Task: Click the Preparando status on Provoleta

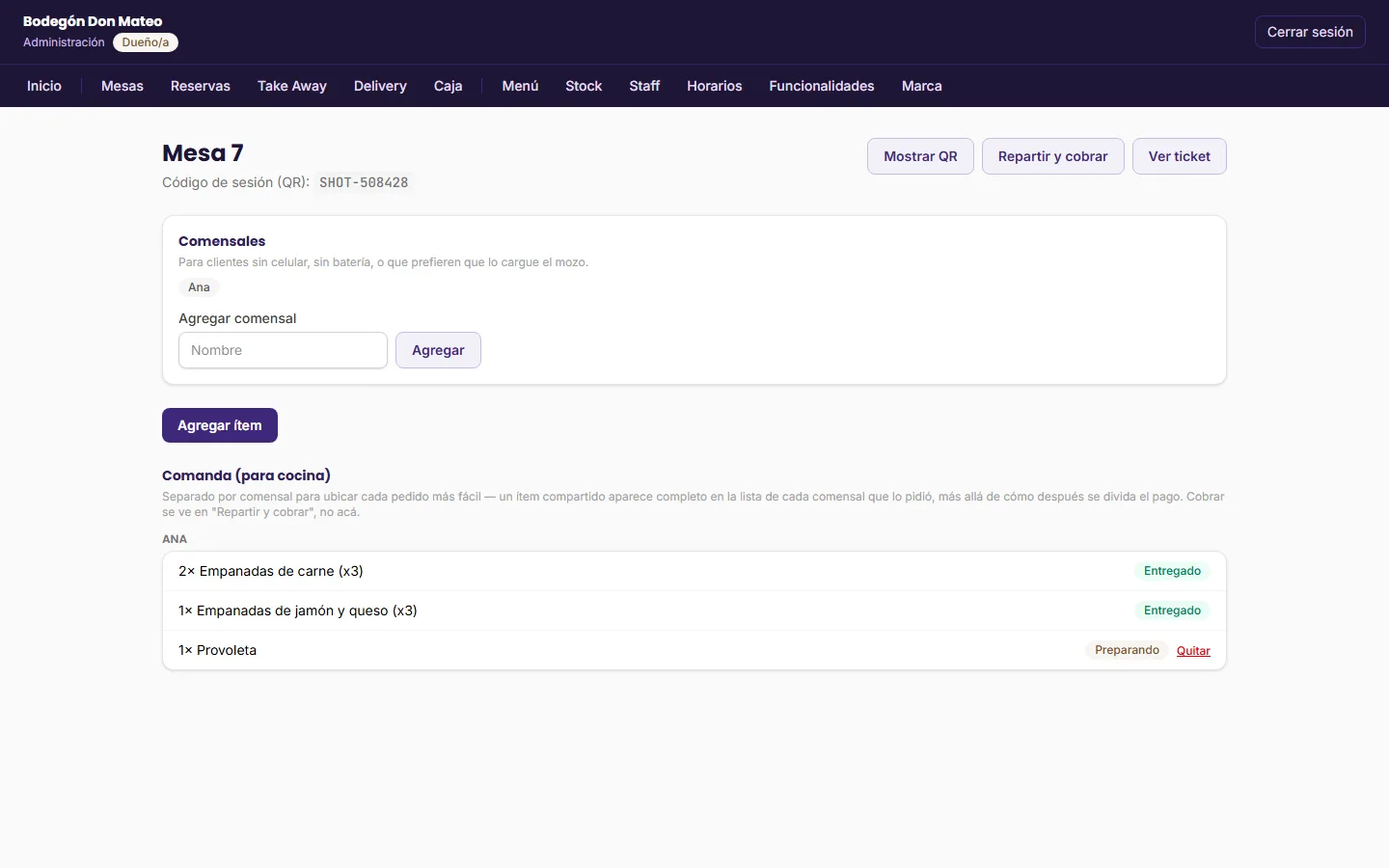Action: 1127,650
